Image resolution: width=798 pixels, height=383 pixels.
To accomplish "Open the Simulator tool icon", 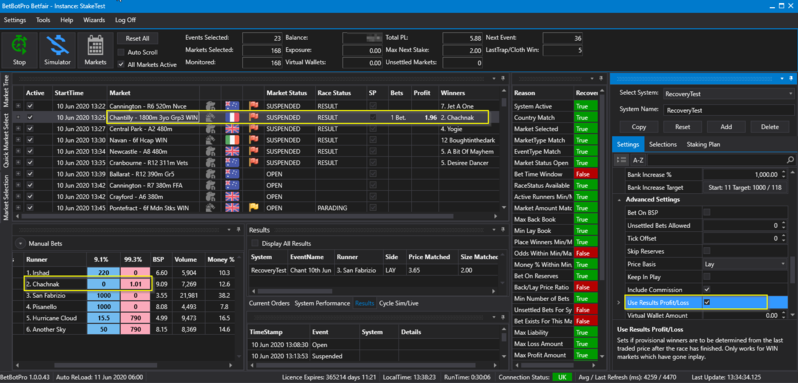I will click(x=58, y=50).
